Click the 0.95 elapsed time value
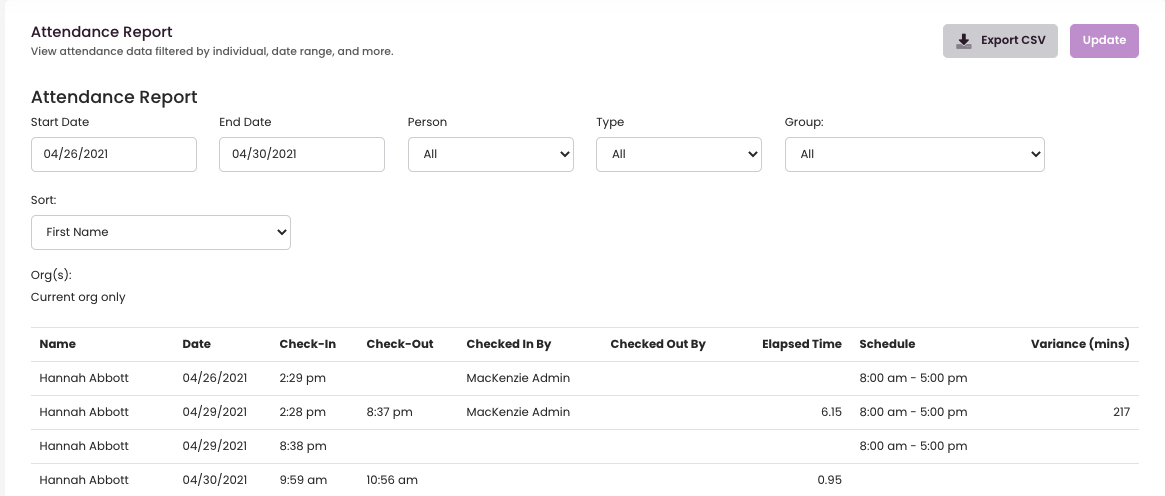Image resolution: width=1165 pixels, height=496 pixels. pos(830,480)
